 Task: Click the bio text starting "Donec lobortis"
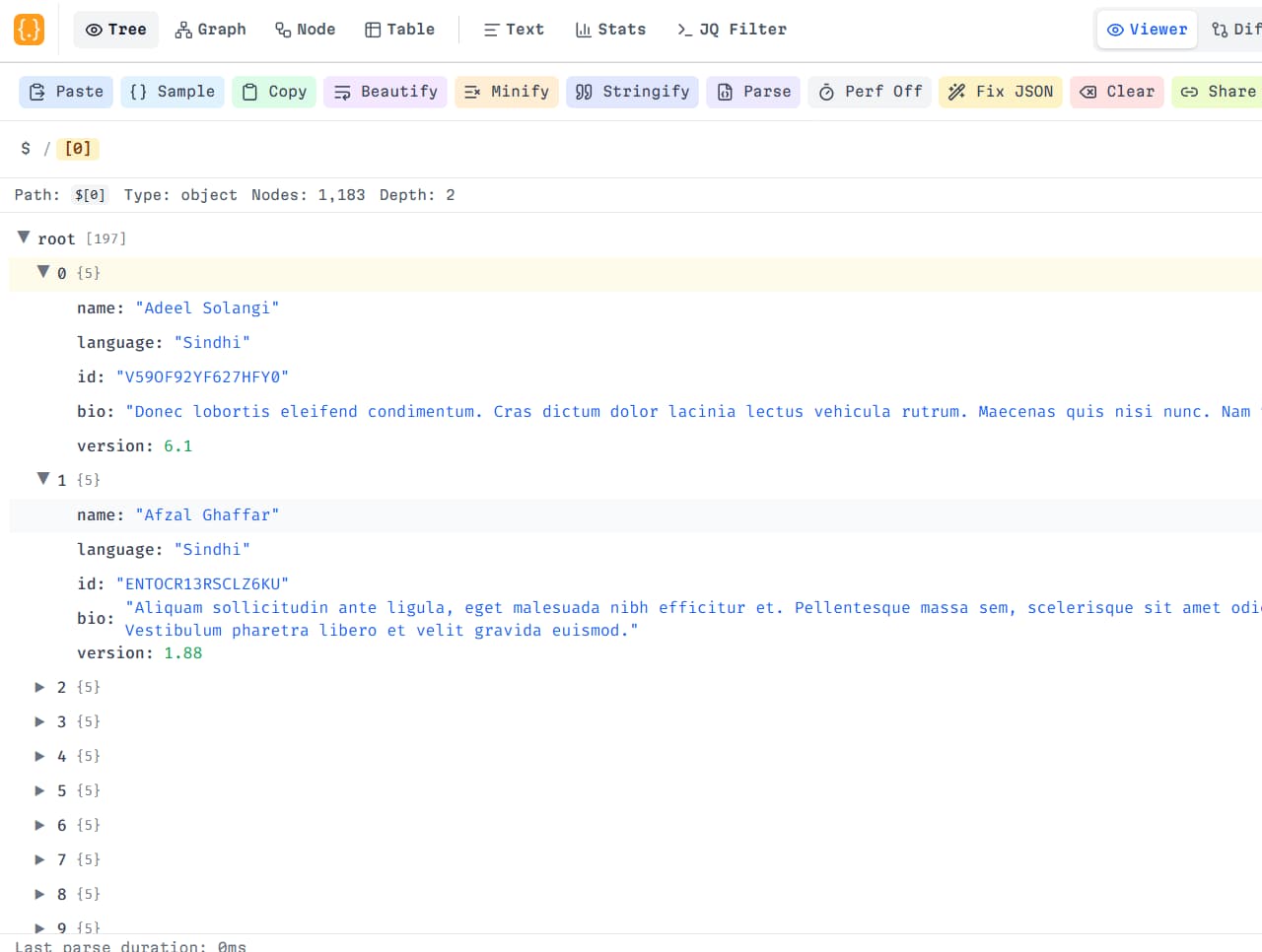pos(693,412)
